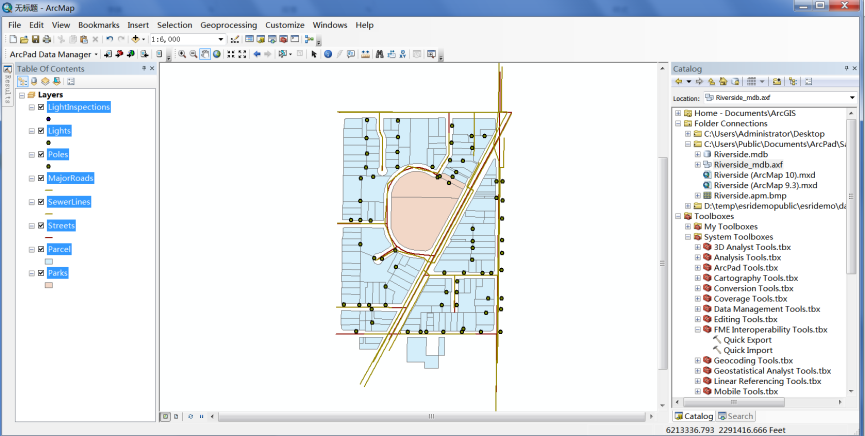Open the Bookmarks menu
The height and width of the screenshot is (436, 865).
[x=99, y=25]
